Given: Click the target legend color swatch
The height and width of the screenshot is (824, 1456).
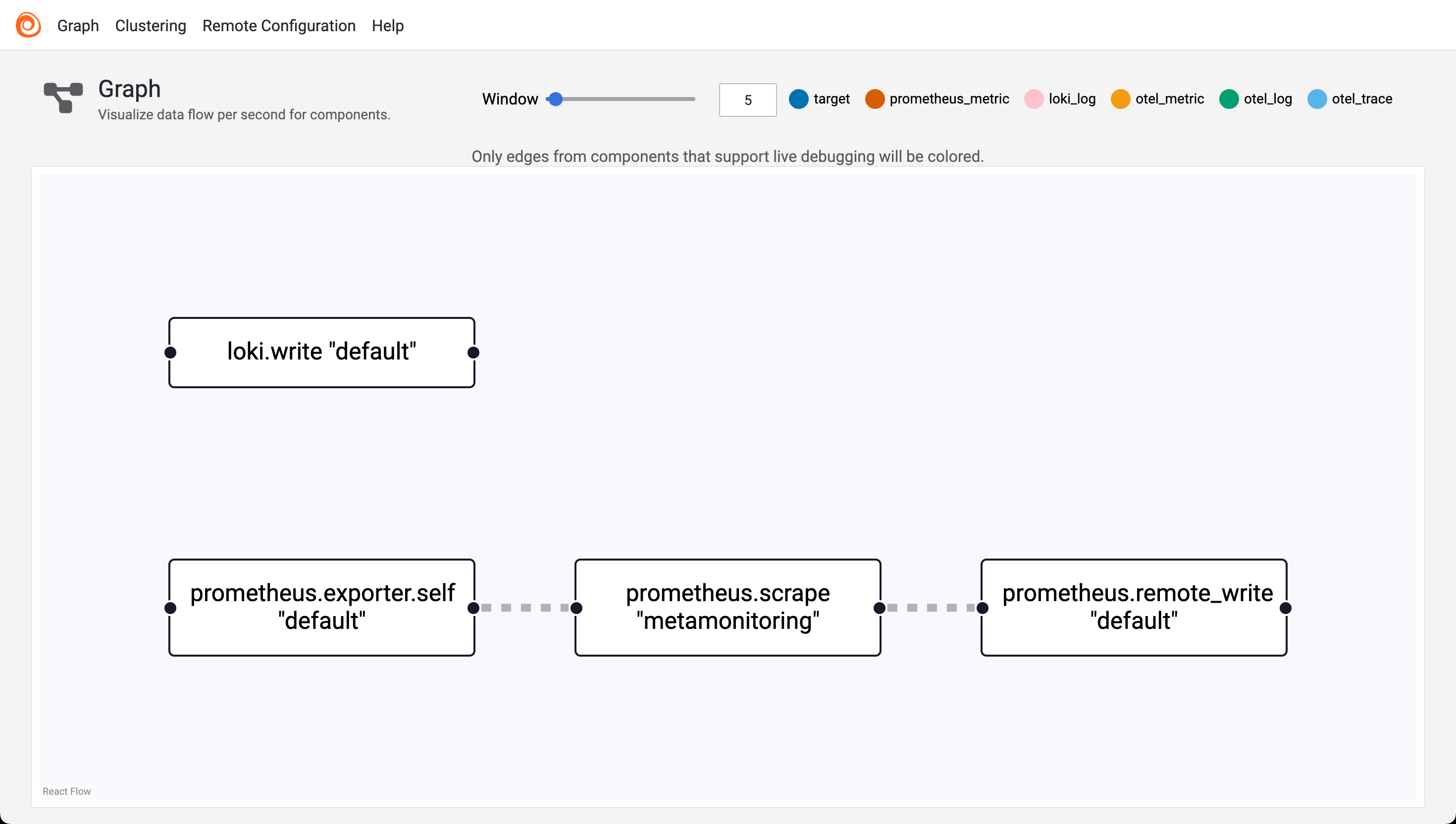Looking at the screenshot, I should (798, 99).
